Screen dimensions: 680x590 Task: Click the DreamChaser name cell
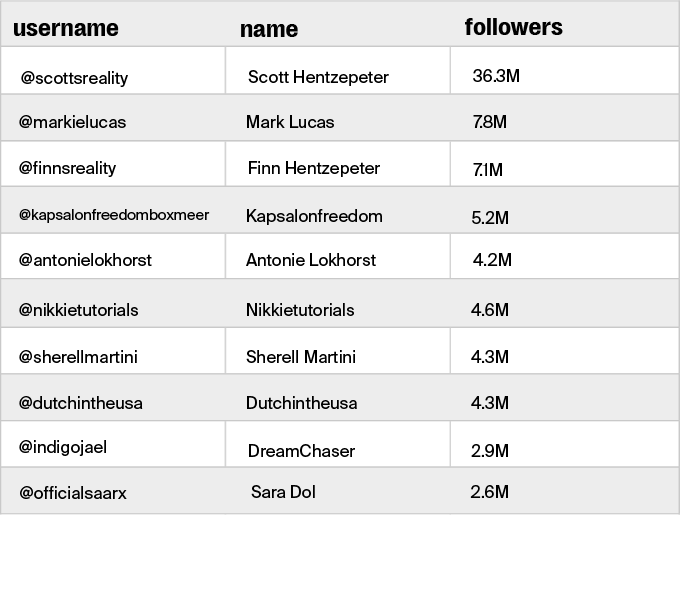tap(301, 451)
